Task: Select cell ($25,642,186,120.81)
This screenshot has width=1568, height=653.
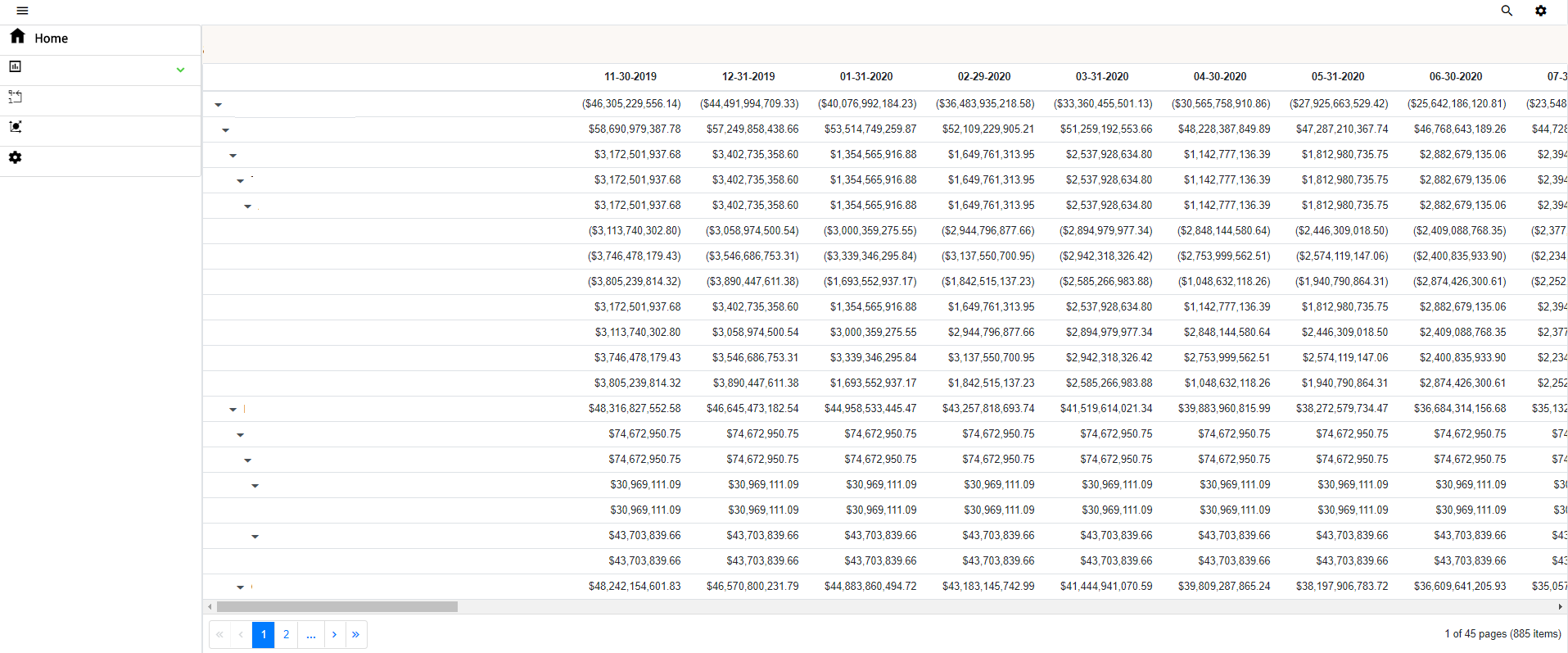Action: [x=1457, y=104]
